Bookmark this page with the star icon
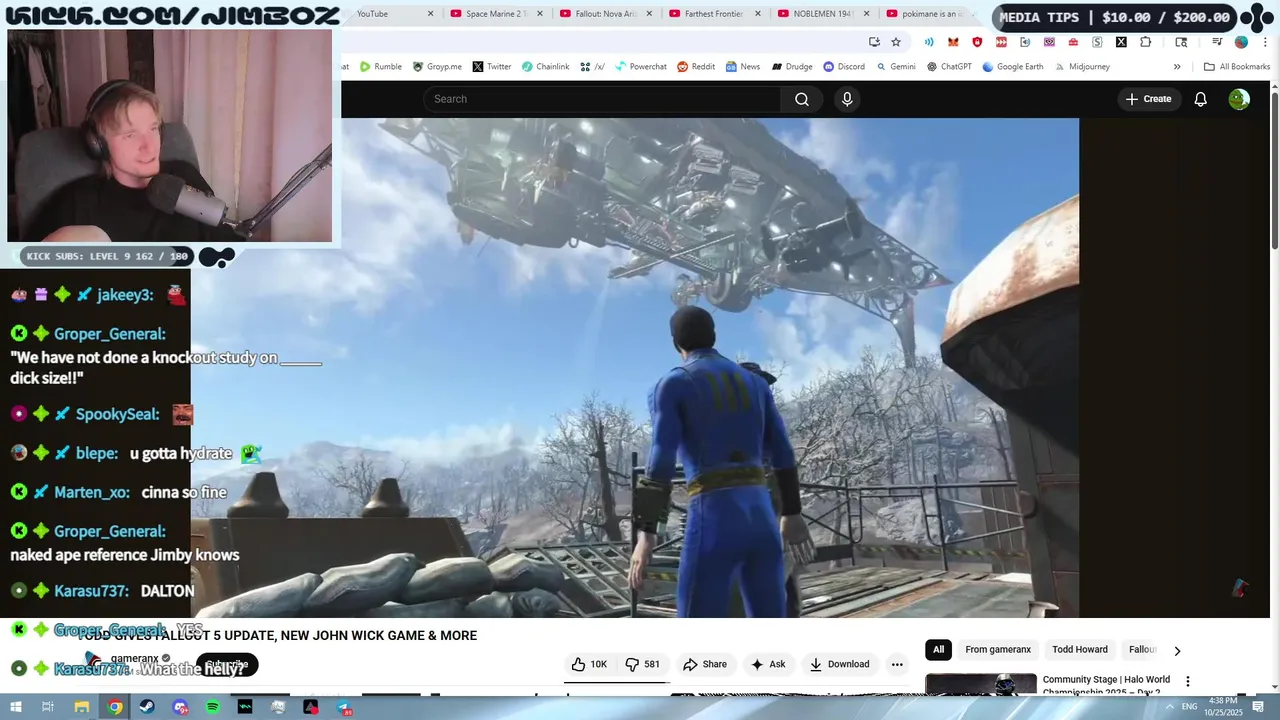1280x720 pixels. point(896,42)
